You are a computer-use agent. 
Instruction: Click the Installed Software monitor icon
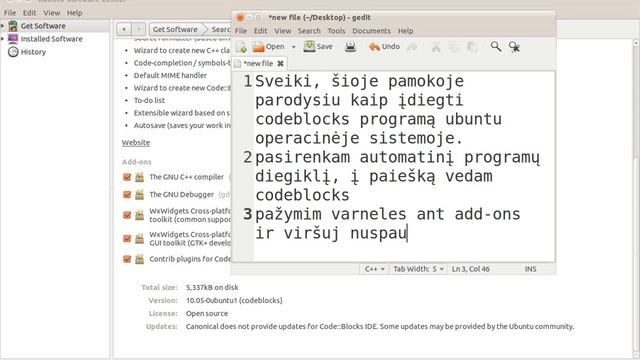(13, 39)
